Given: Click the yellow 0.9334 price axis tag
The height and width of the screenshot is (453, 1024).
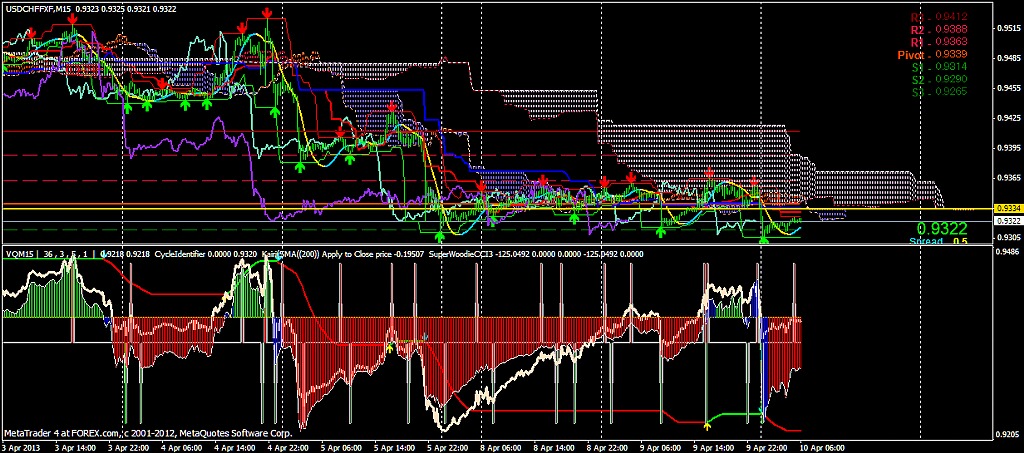Looking at the screenshot, I should tap(1007, 208).
